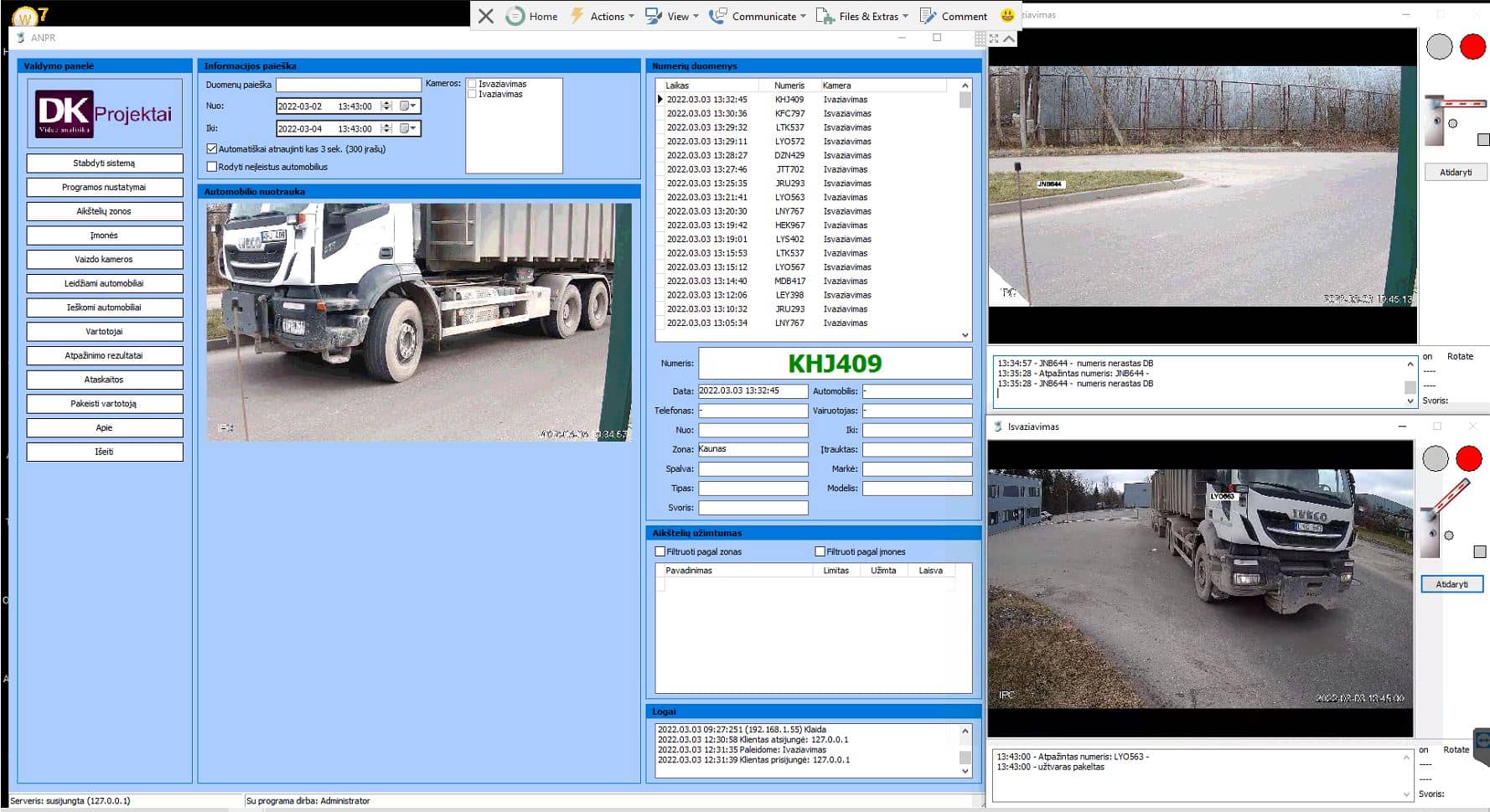This screenshot has height=812, width=1490.
Task: Enable Rodyti neįleistus automobilius checkbox
Action: click(x=212, y=167)
